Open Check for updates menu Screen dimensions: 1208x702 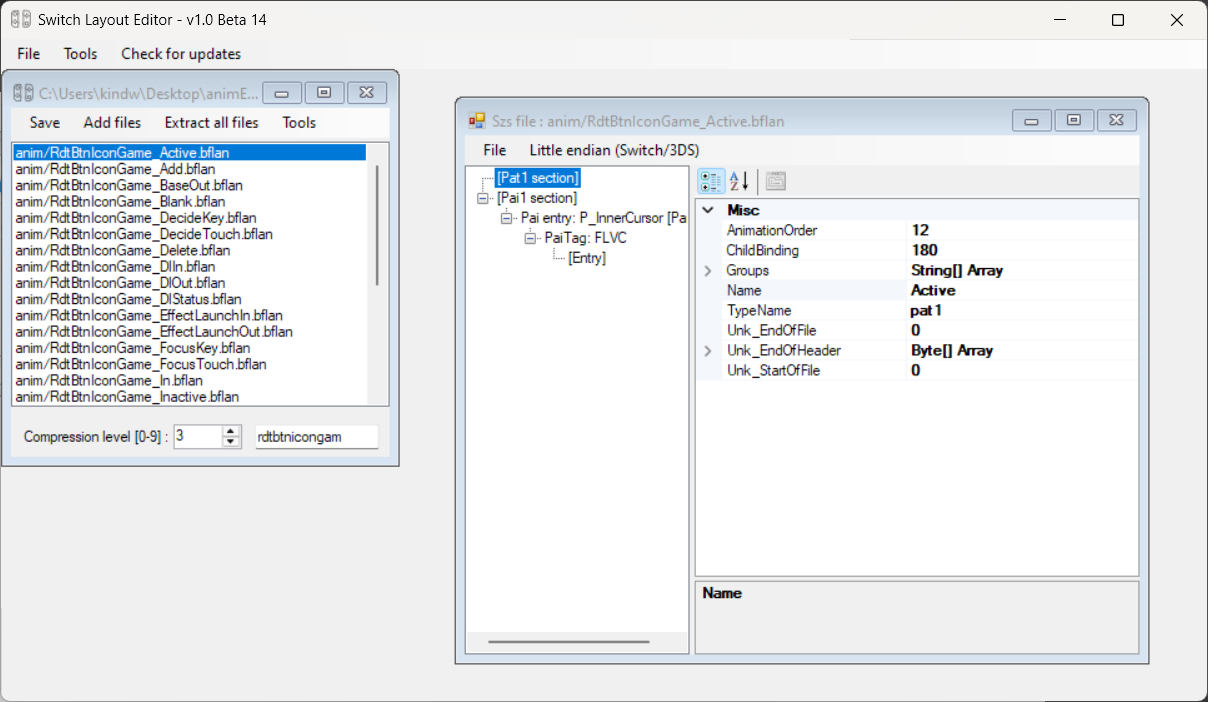181,54
